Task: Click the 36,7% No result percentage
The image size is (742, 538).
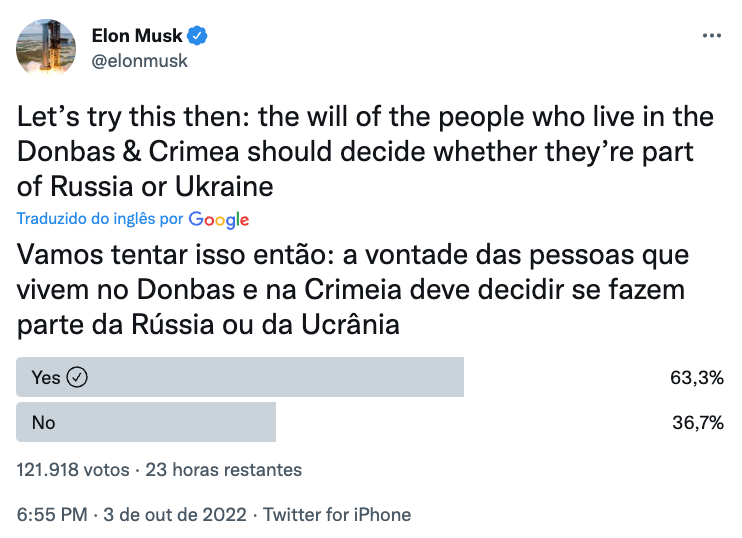Action: [698, 422]
